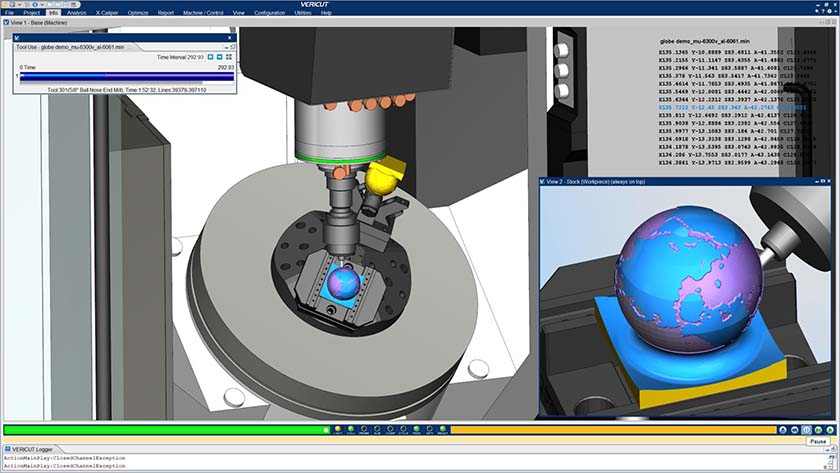Image resolution: width=840 pixels, height=473 pixels.
Task: Click the Single Step button beside Pause
Action: 792,429
